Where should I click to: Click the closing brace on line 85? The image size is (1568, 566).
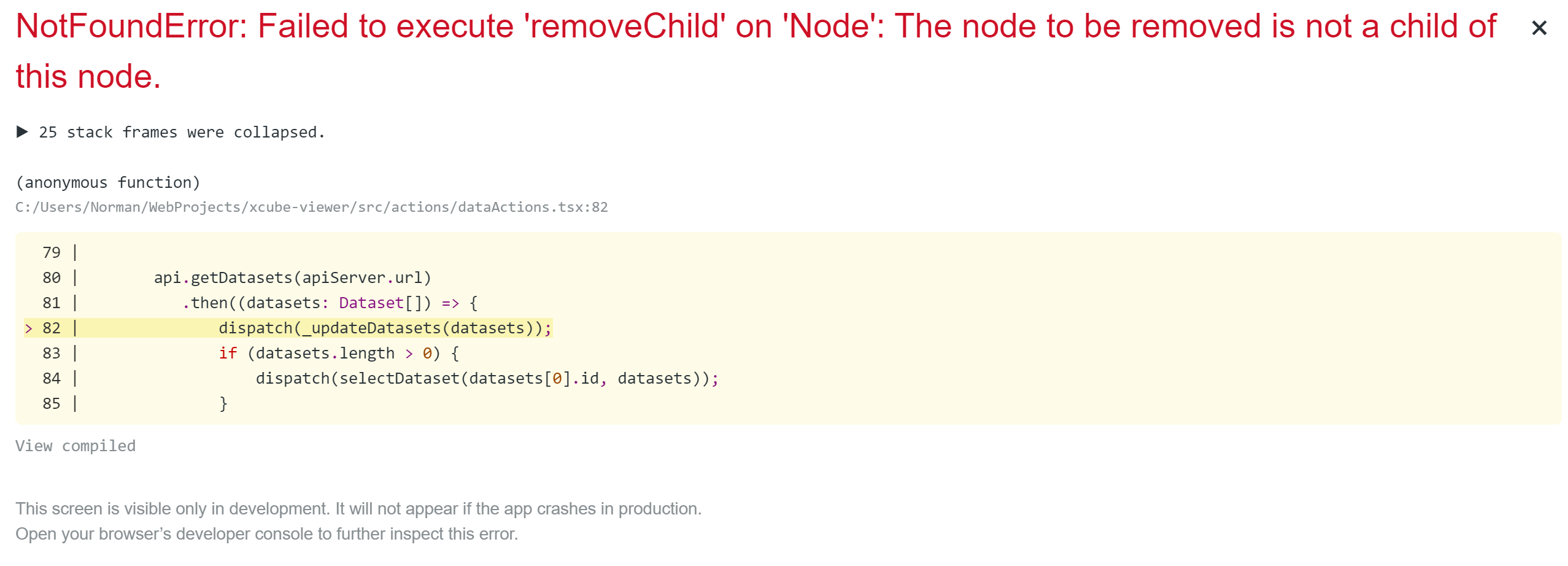pyautogui.click(x=225, y=403)
